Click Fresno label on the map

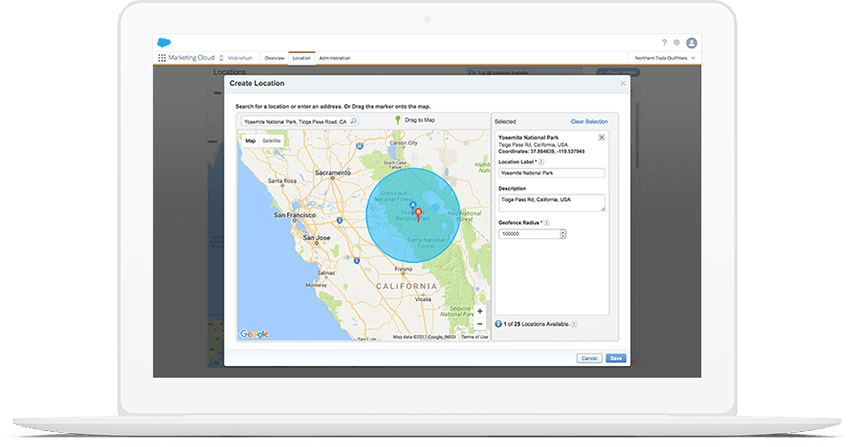pyautogui.click(x=403, y=269)
